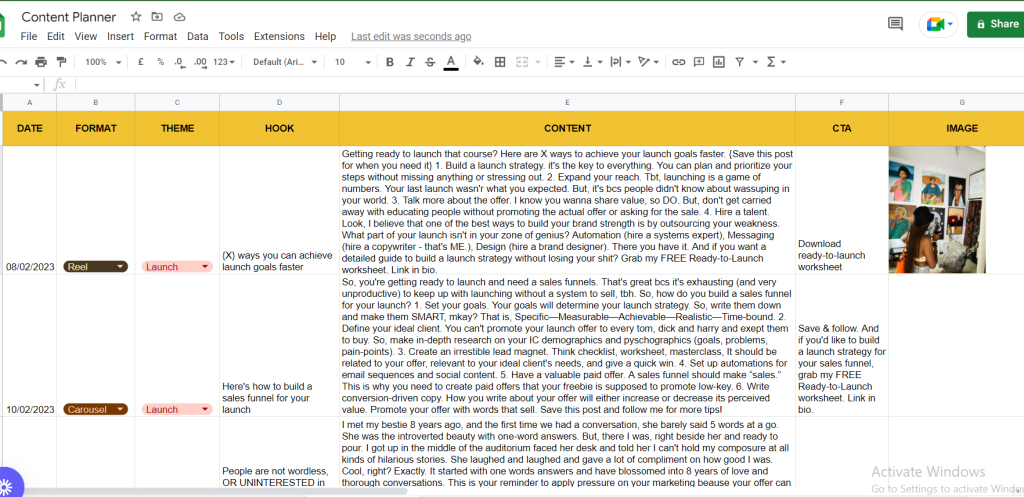Open the Extensions menu
Viewport: 1024px width, 497px height.
click(279, 37)
